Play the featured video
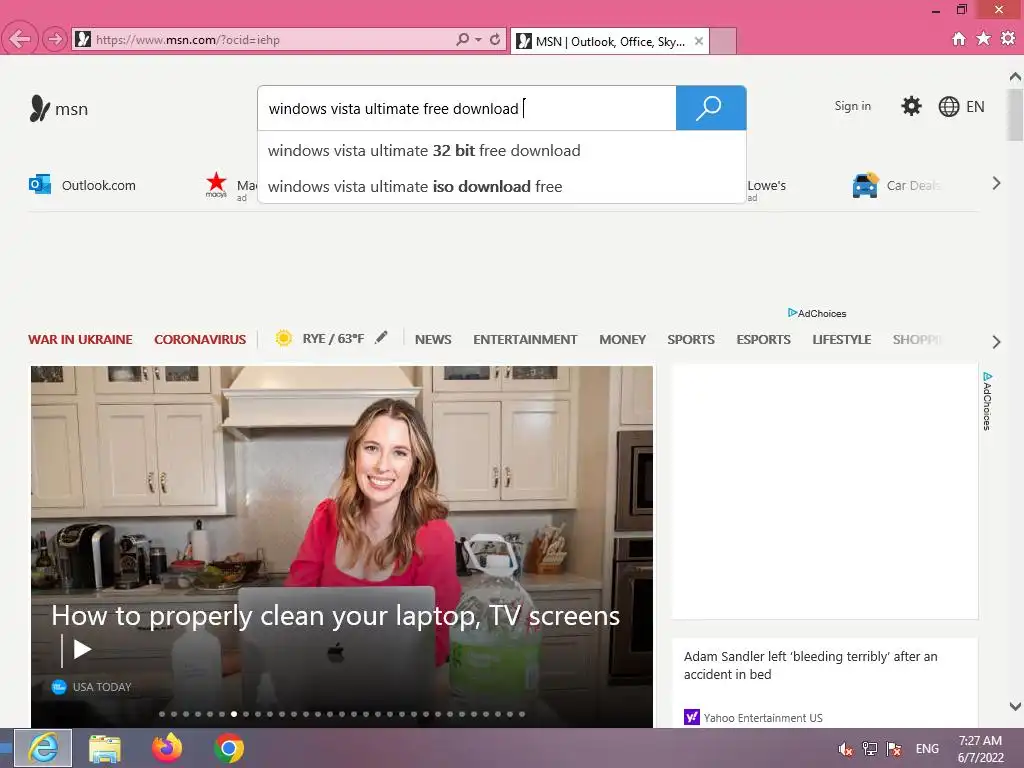 (82, 649)
